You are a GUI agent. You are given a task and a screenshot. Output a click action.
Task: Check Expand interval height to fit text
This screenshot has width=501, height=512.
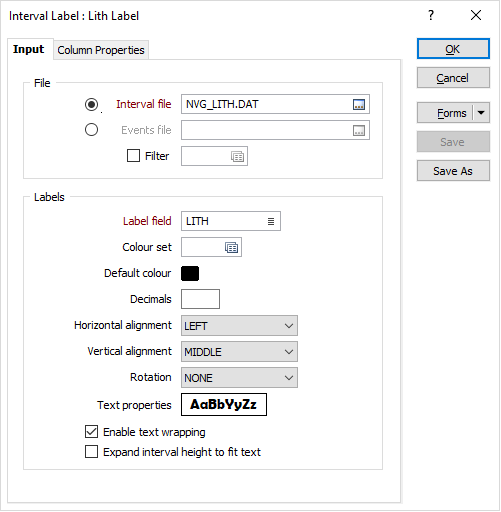pos(91,452)
